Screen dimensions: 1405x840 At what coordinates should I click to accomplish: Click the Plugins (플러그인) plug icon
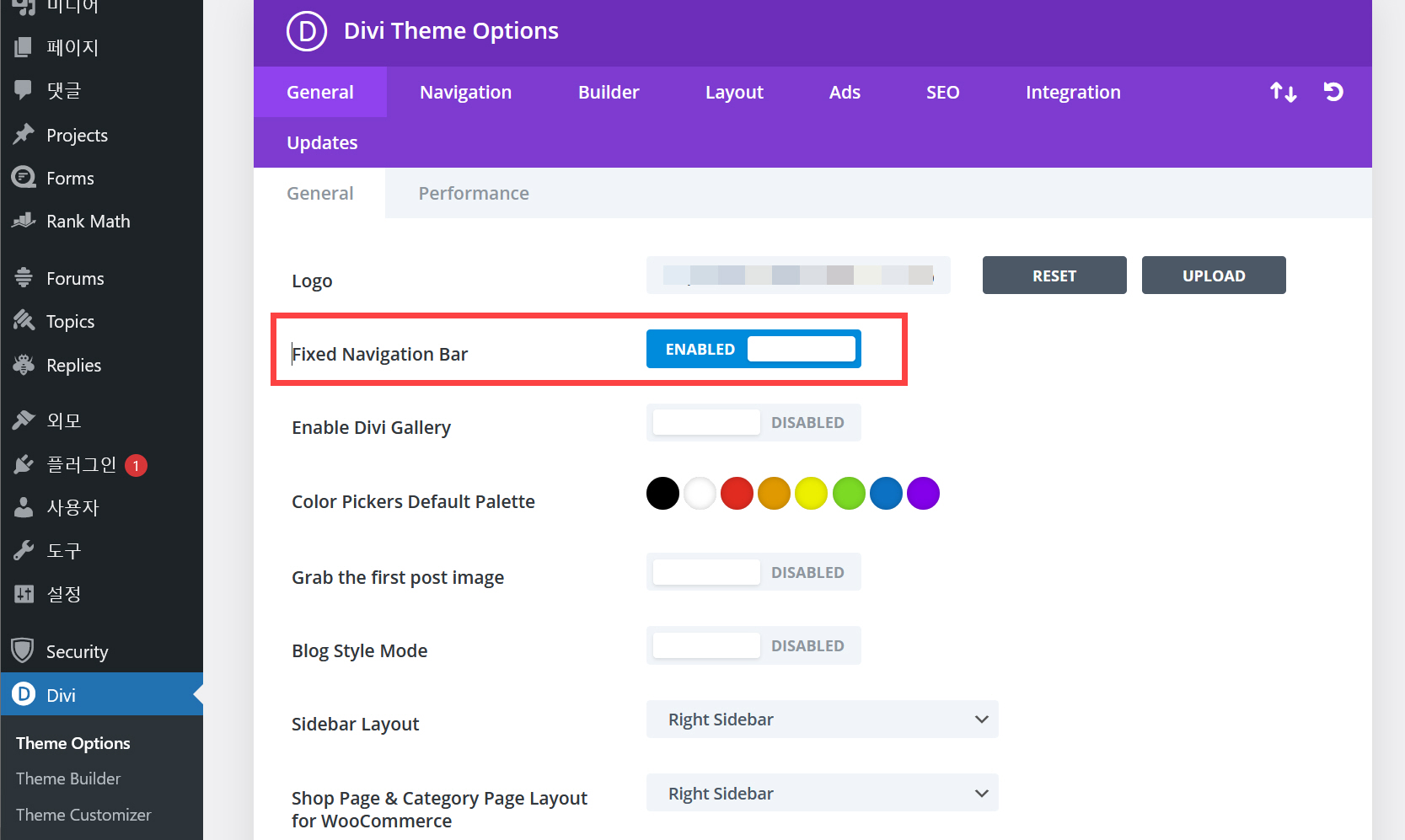click(24, 464)
